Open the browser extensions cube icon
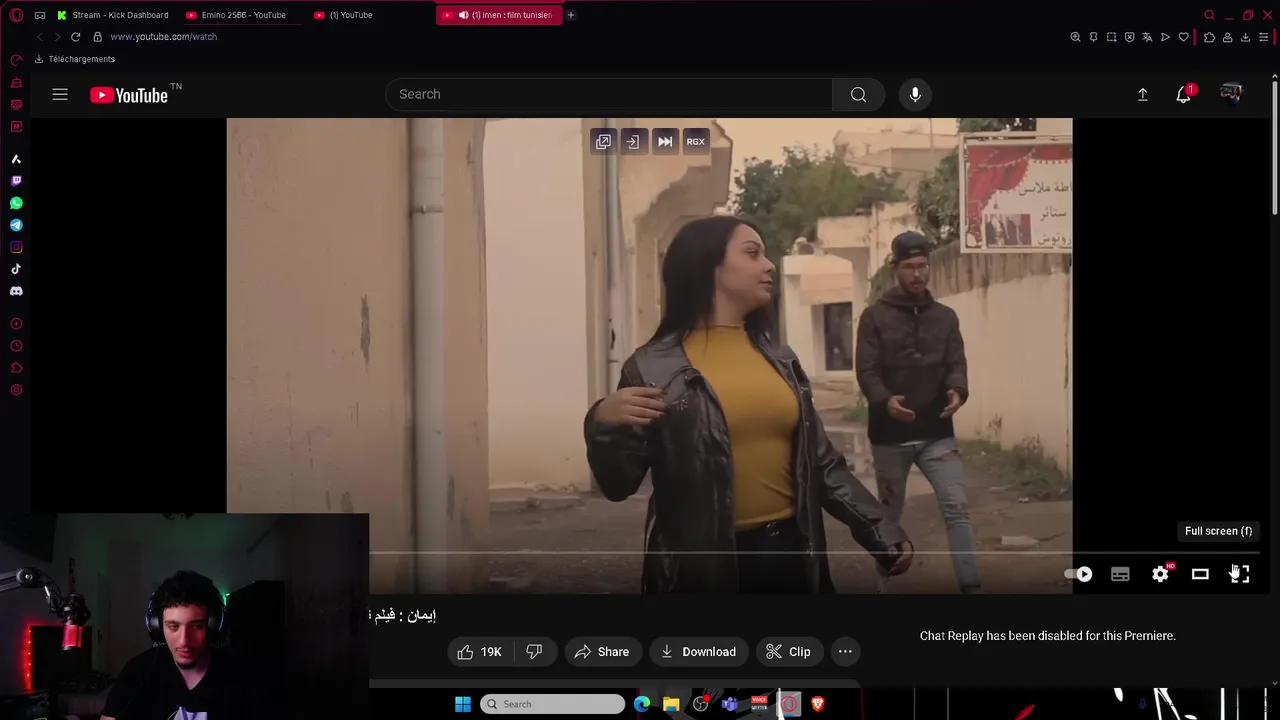The height and width of the screenshot is (720, 1280). click(x=1209, y=37)
